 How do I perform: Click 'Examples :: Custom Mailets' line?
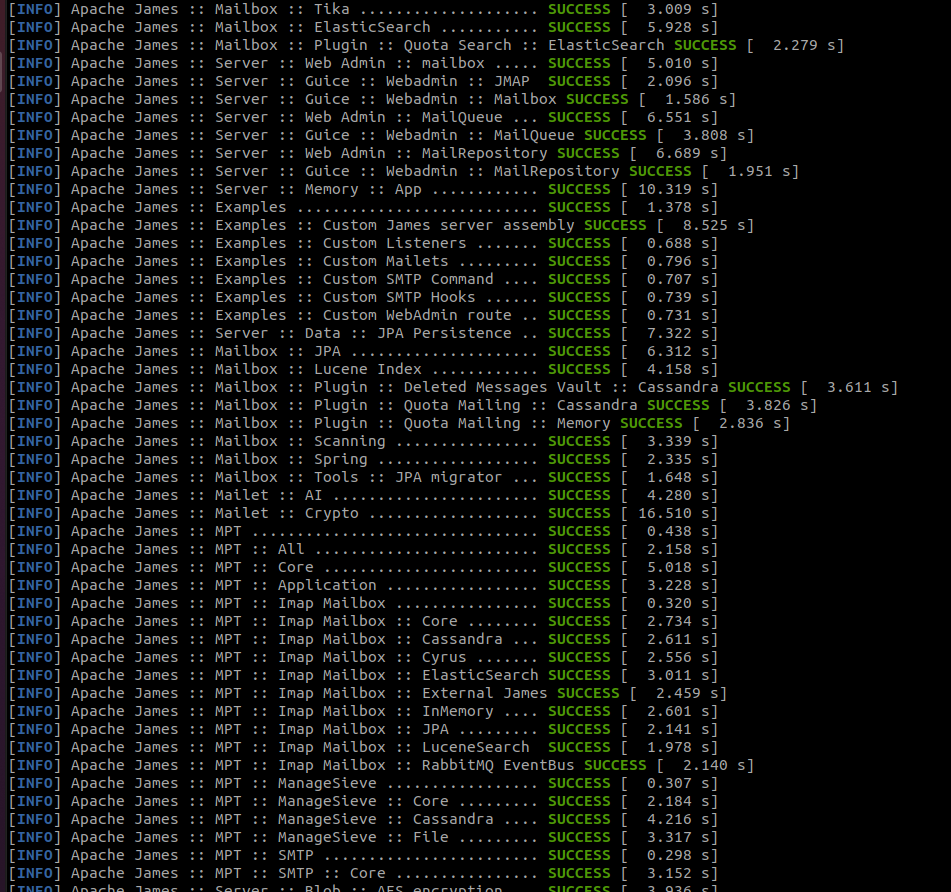tap(363, 261)
